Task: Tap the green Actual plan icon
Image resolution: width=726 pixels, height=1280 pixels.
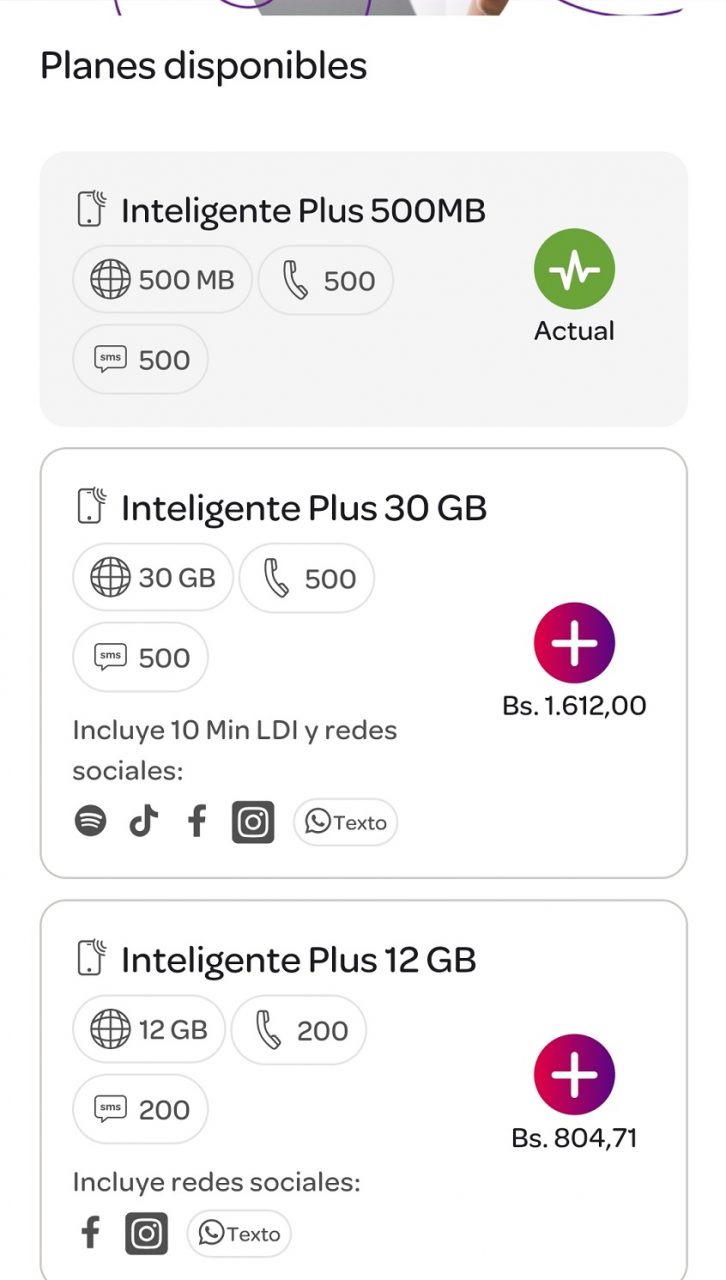Action: click(x=574, y=269)
